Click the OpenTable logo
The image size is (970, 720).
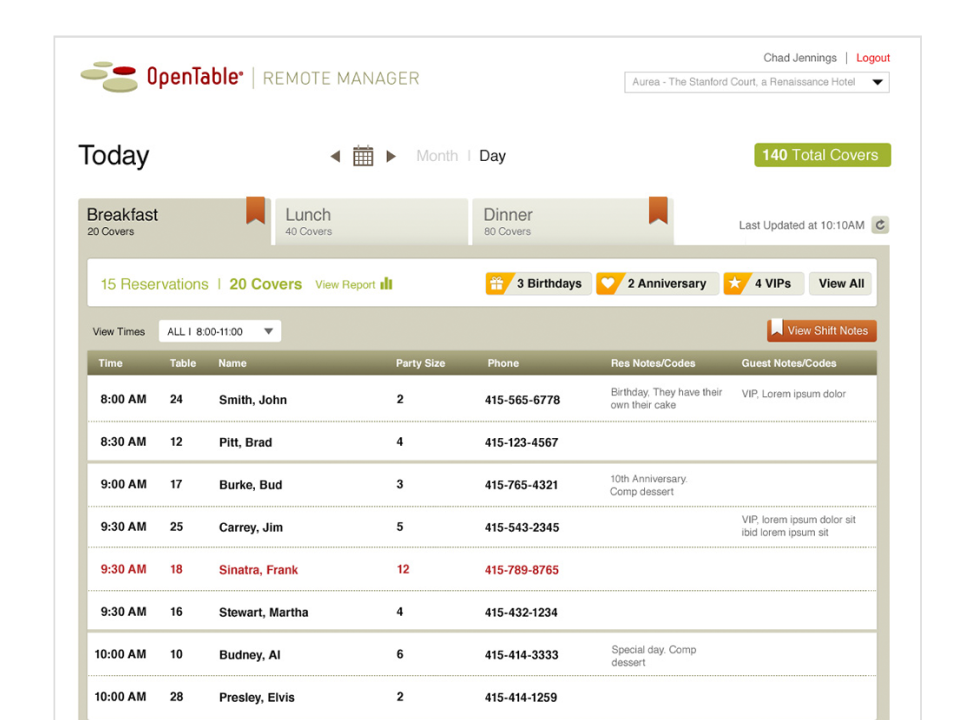point(162,77)
